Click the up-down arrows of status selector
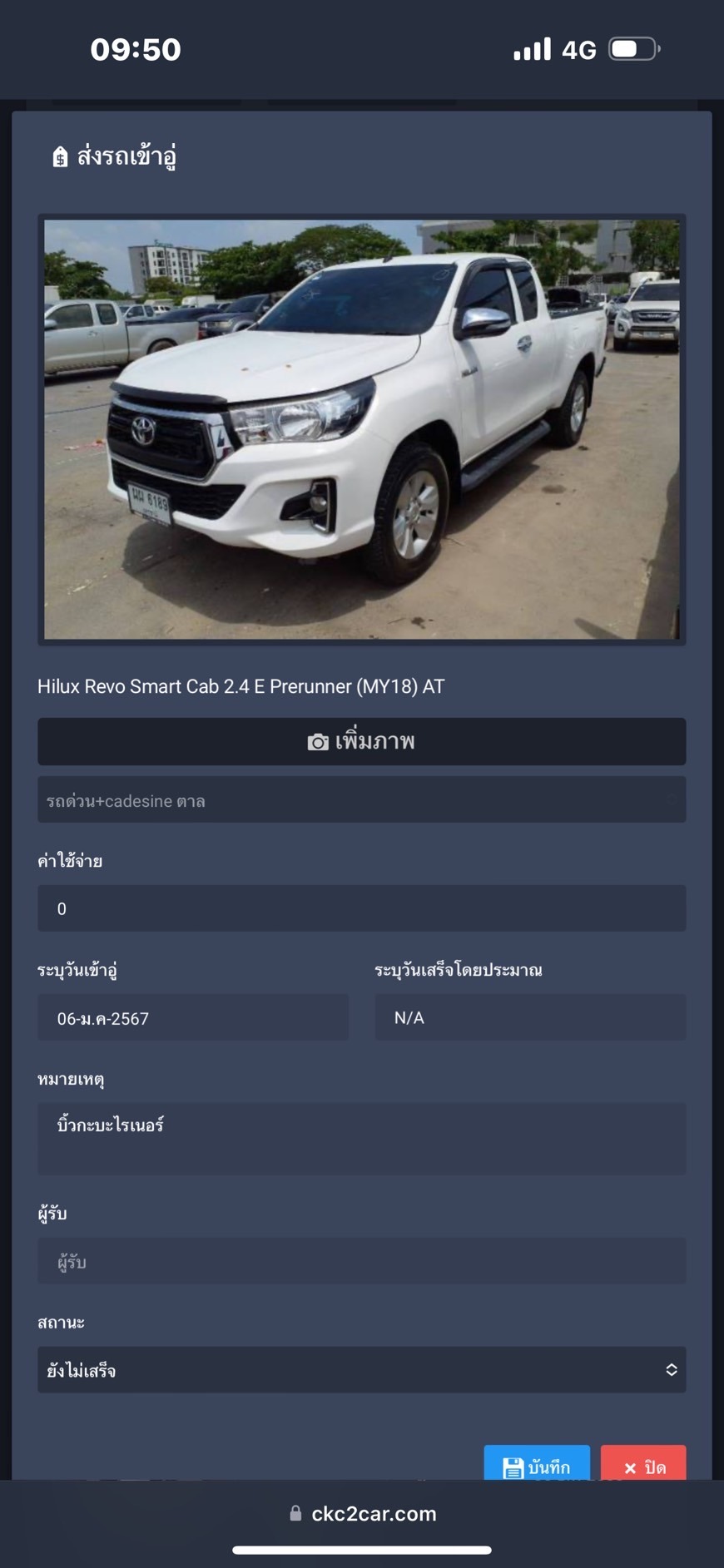This screenshot has height=1568, width=724. click(671, 1369)
